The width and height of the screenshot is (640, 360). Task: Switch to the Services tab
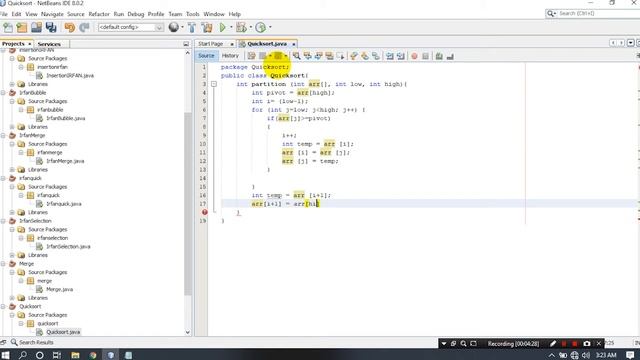pos(49,44)
